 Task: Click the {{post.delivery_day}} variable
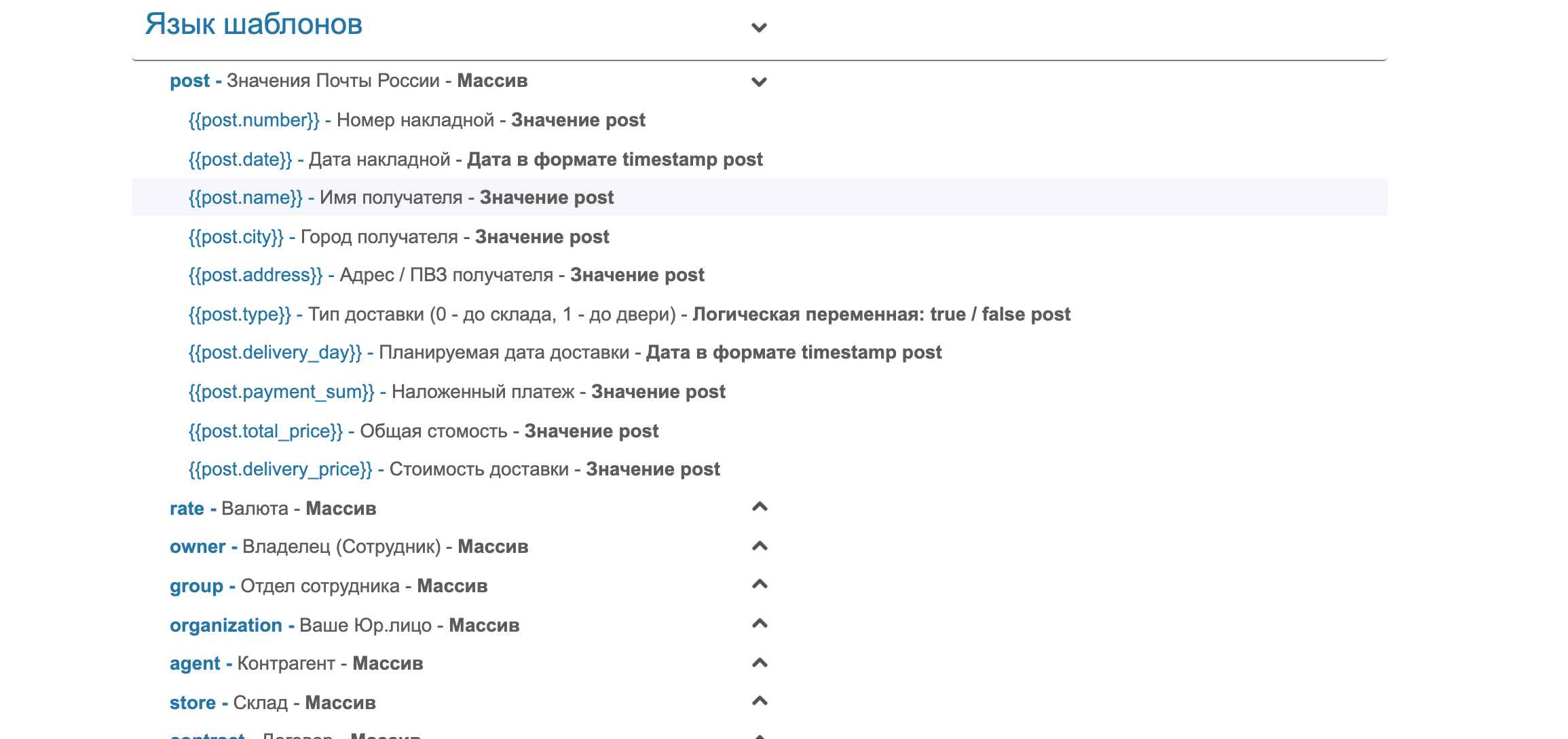pos(275,353)
